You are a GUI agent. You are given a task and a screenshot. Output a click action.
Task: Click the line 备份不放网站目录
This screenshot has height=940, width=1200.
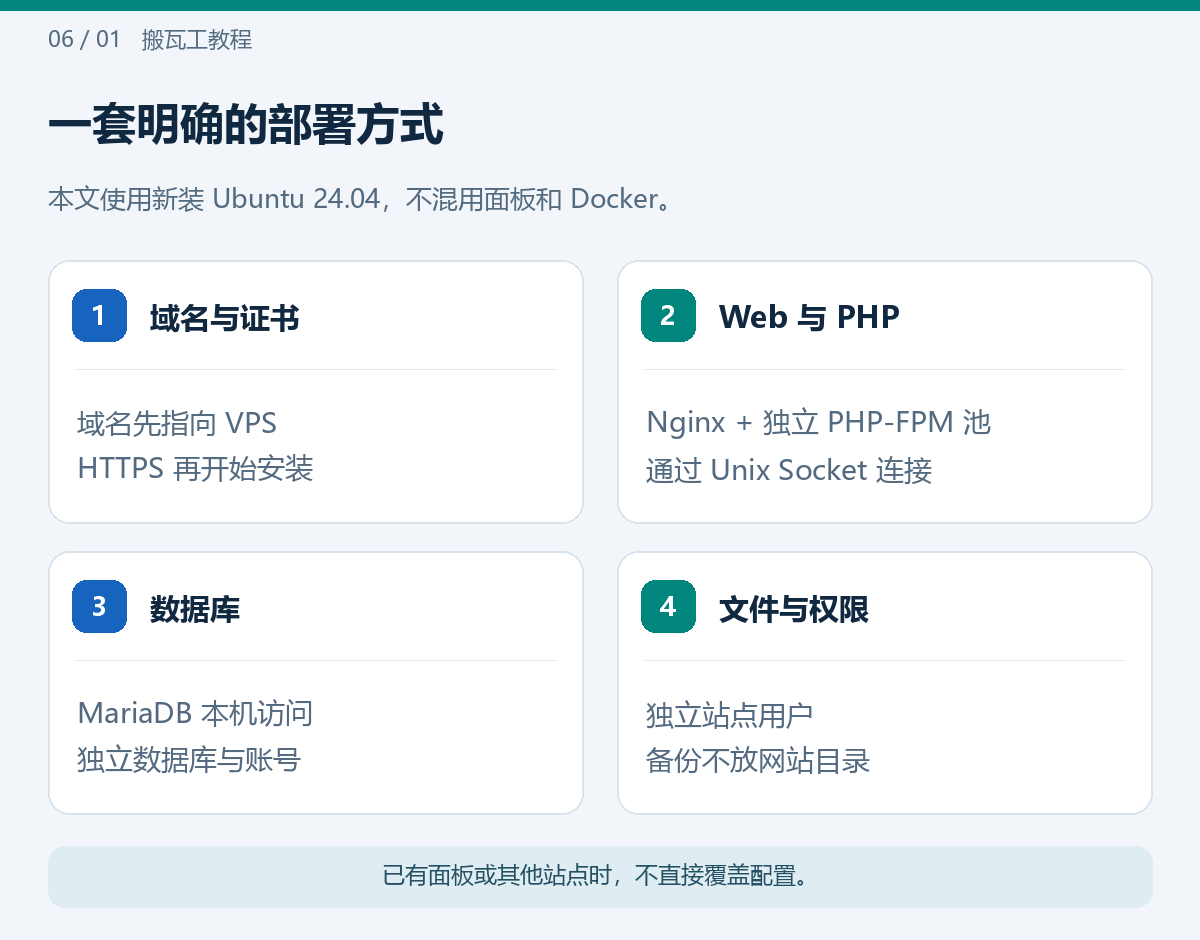[758, 761]
